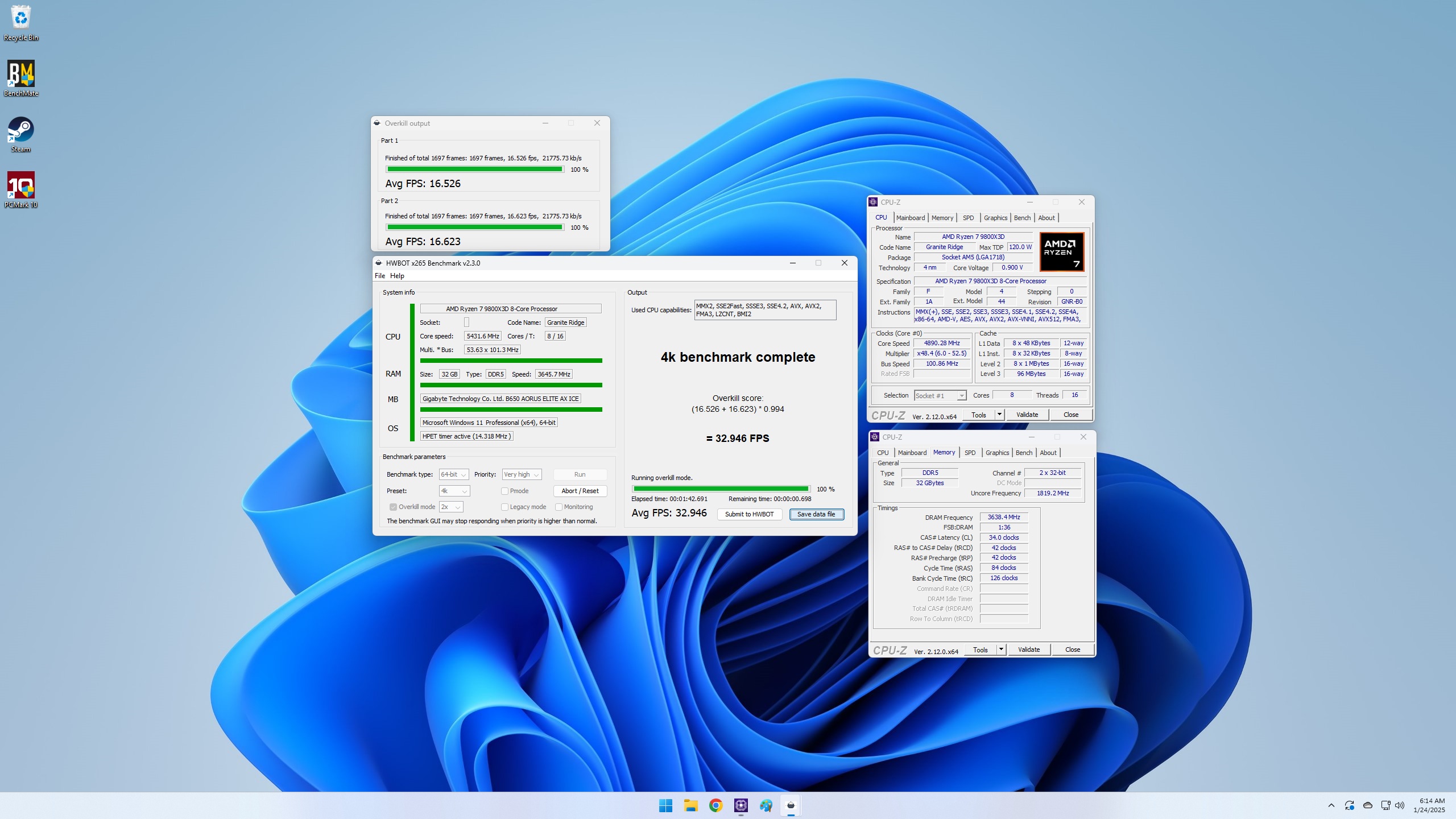Open About tab in upper CPU-Z
This screenshot has height=819, width=1456.
[1046, 218]
